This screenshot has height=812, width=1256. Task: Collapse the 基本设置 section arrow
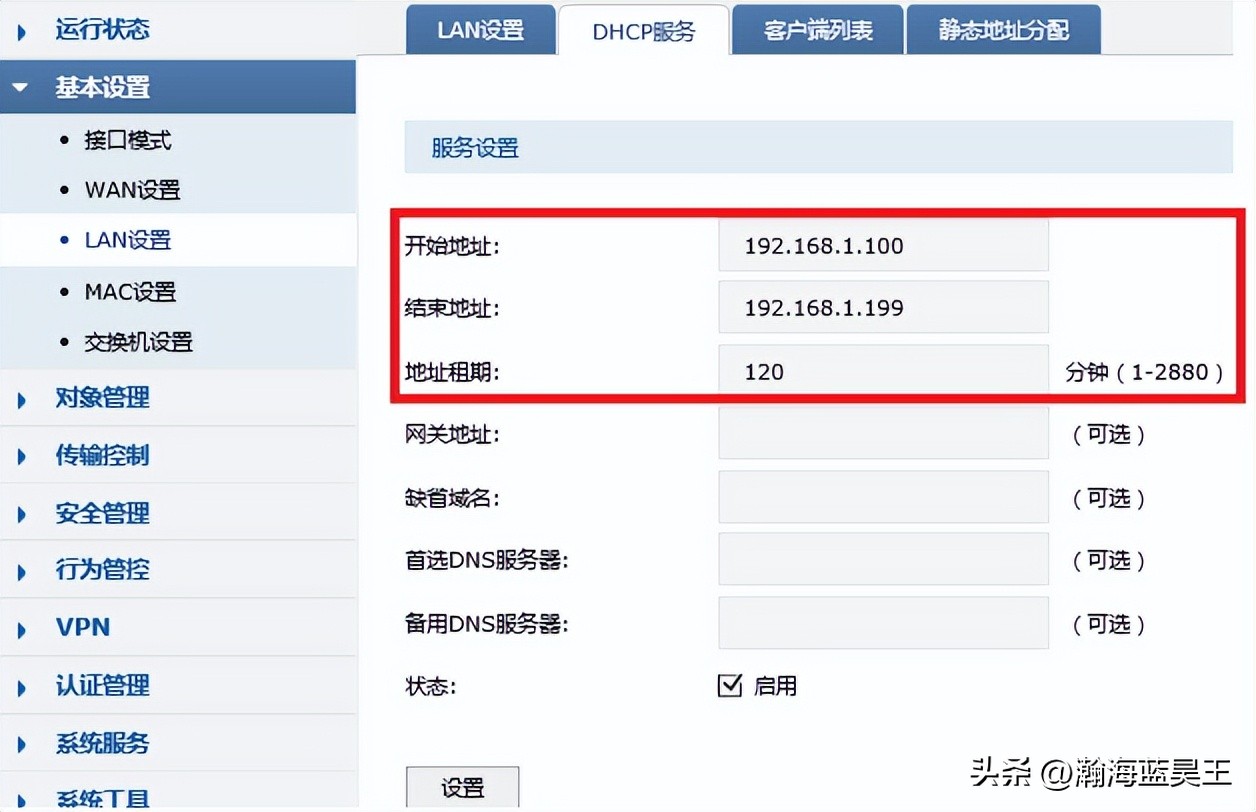tap(22, 87)
